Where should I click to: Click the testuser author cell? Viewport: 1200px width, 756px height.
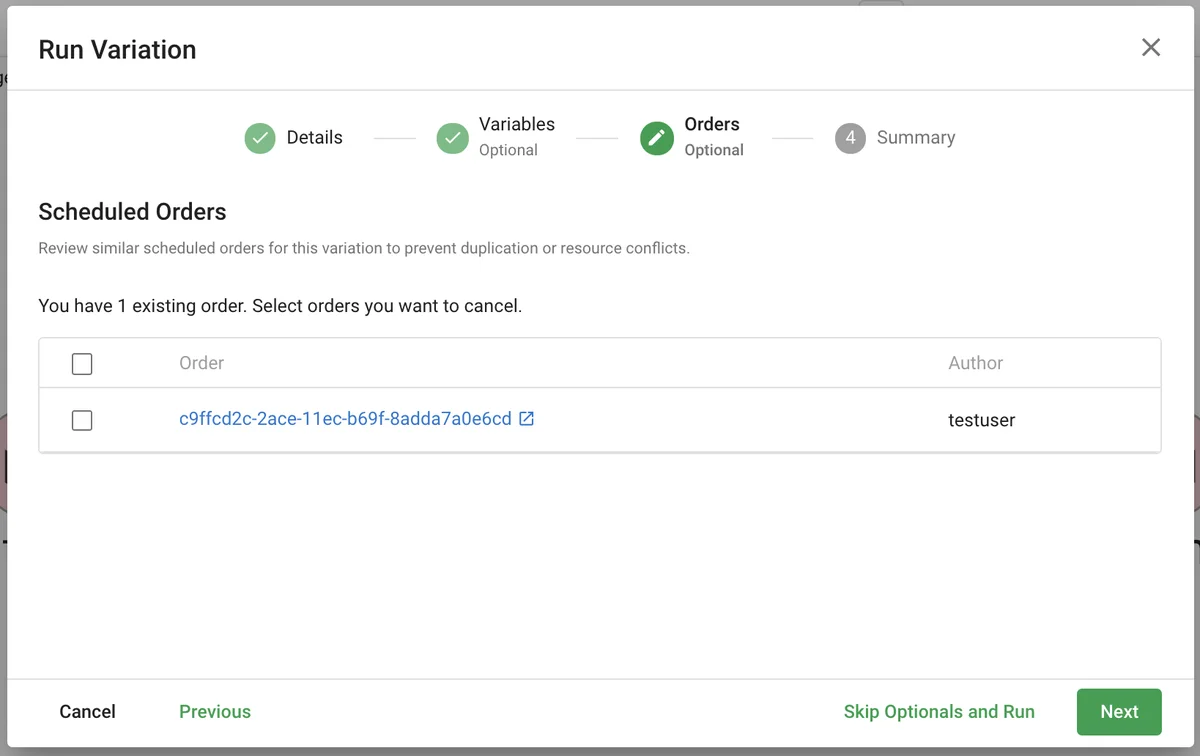[981, 421]
